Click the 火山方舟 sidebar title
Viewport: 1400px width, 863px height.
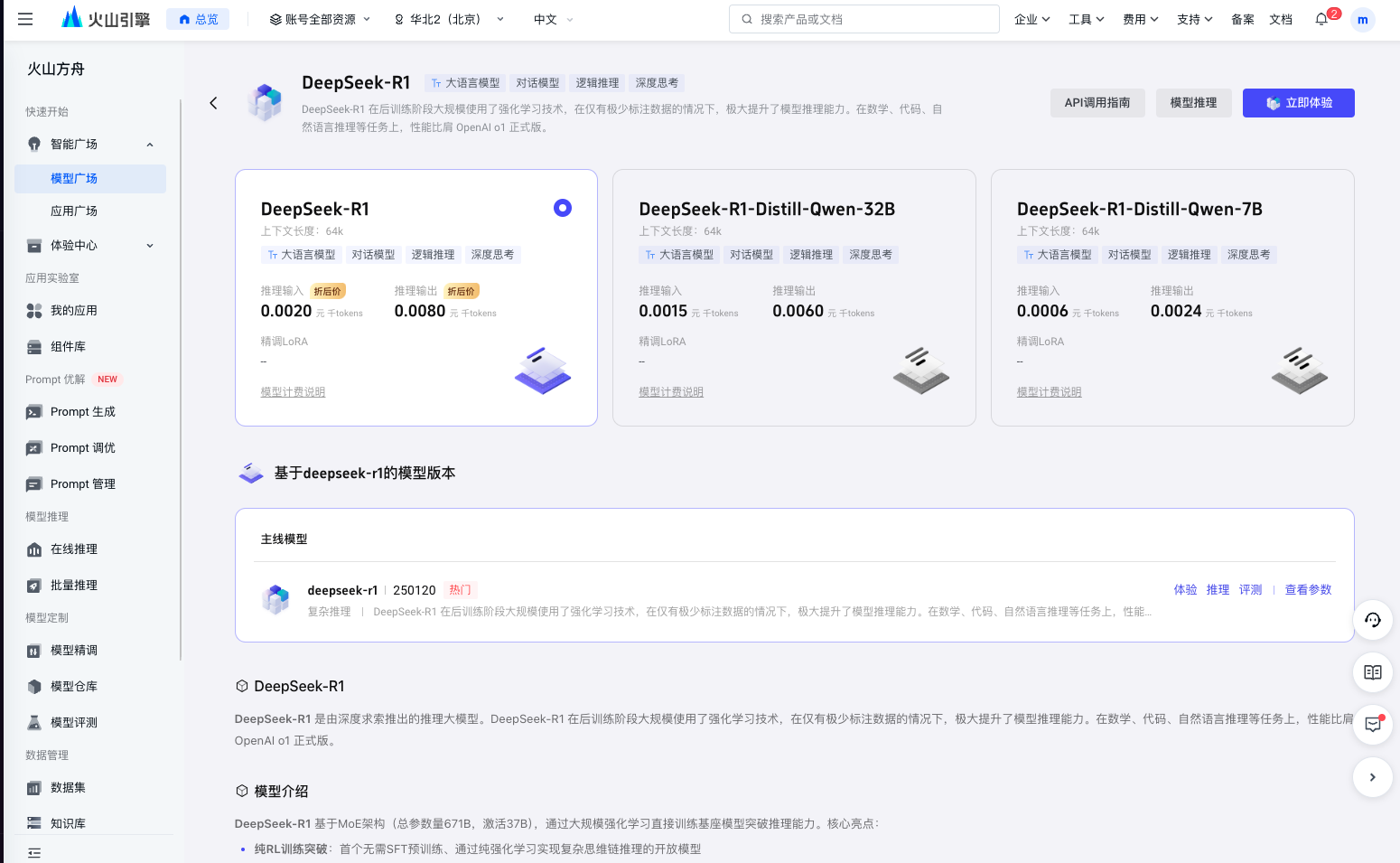pos(56,69)
